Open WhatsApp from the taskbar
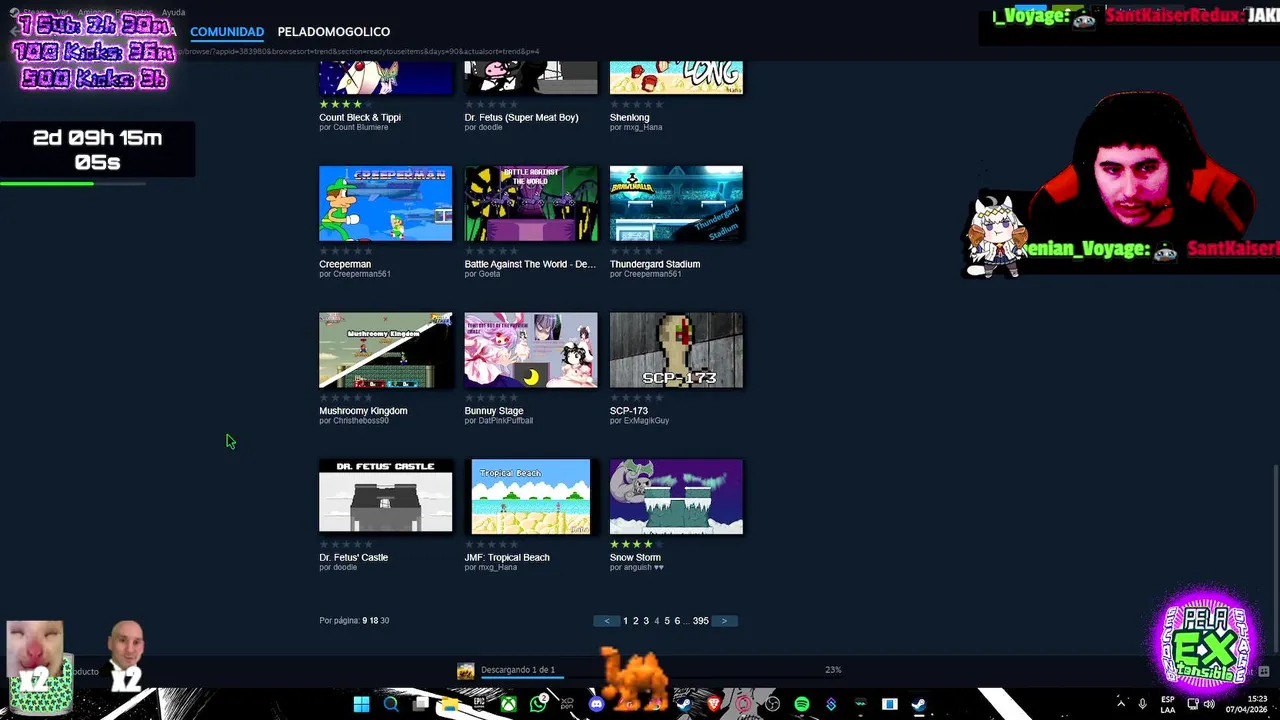The image size is (1280, 720). pos(539,703)
